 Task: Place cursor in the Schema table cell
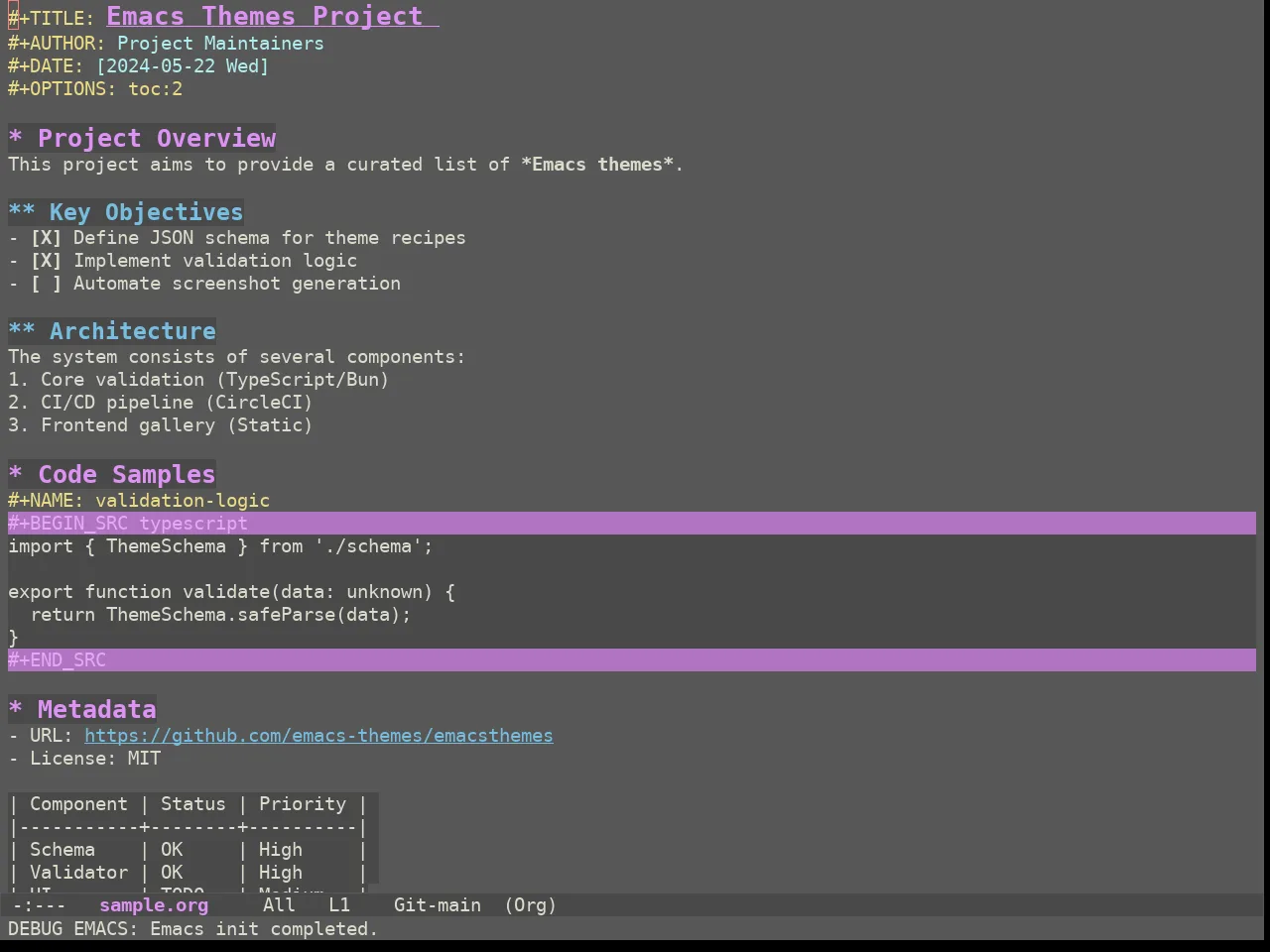[63, 850]
